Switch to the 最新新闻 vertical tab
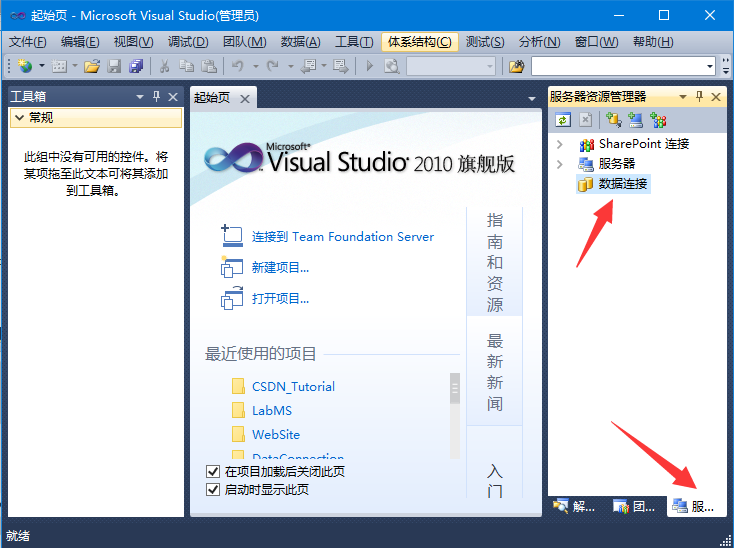 494,372
